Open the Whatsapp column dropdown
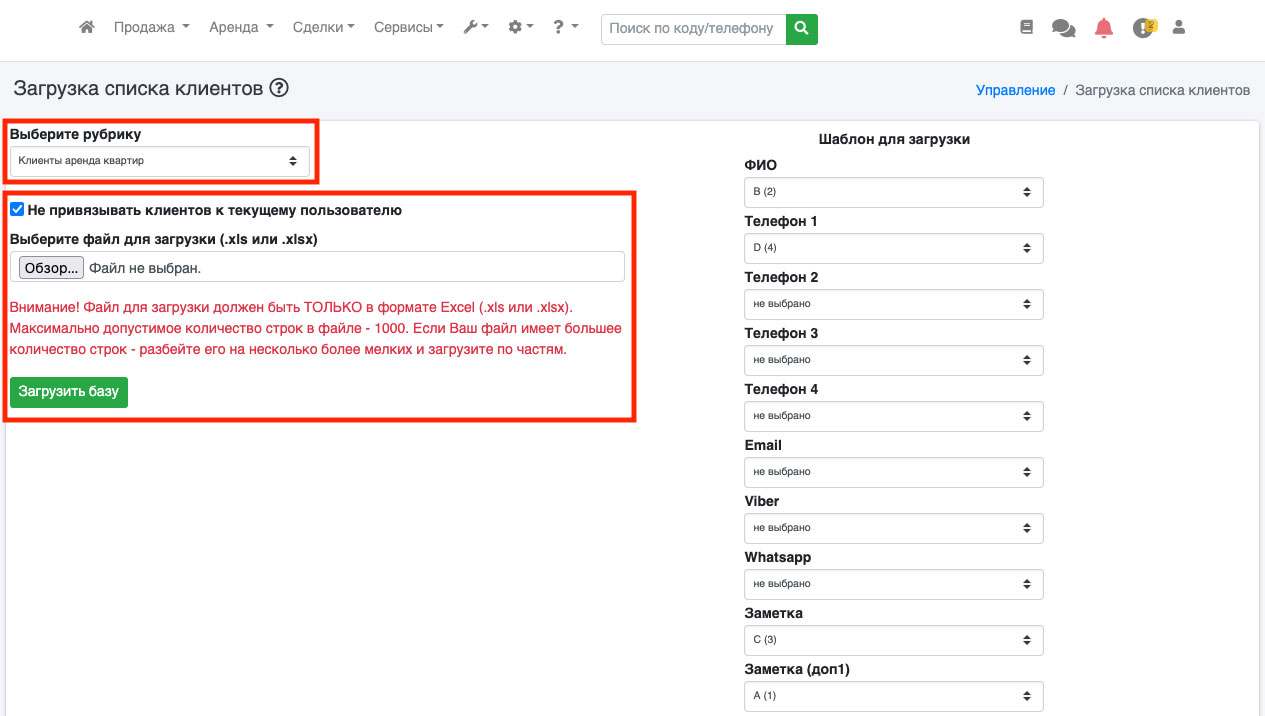The height and width of the screenshot is (716, 1265). pyautogui.click(x=893, y=584)
